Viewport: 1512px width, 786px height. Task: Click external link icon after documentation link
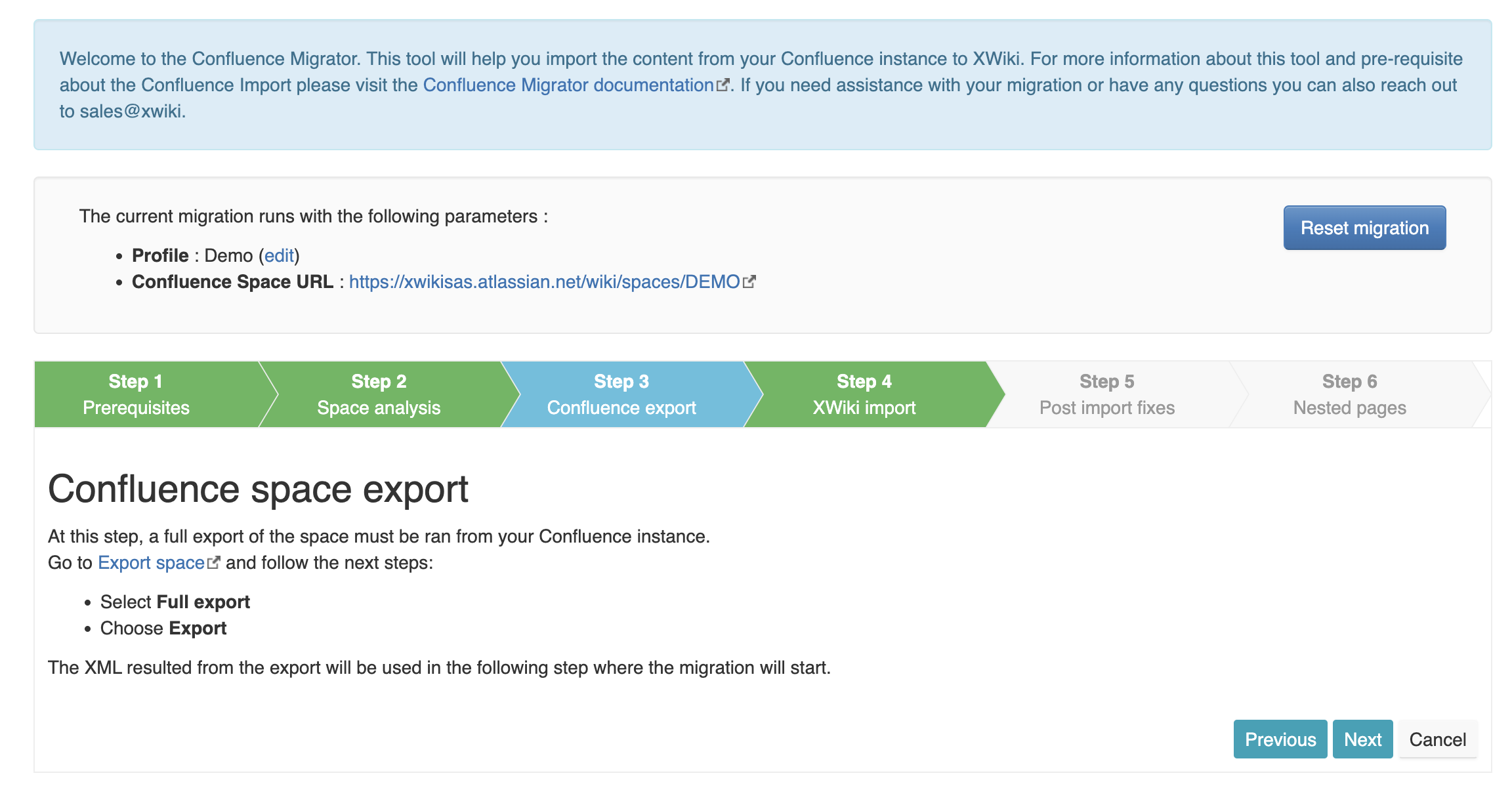tap(723, 84)
